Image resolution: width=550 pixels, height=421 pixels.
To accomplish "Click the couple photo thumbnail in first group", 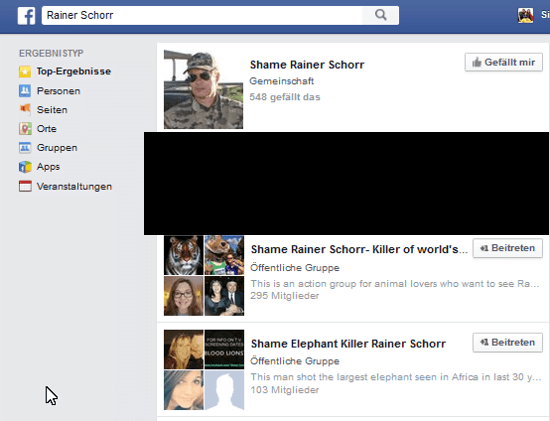I will point(224,296).
